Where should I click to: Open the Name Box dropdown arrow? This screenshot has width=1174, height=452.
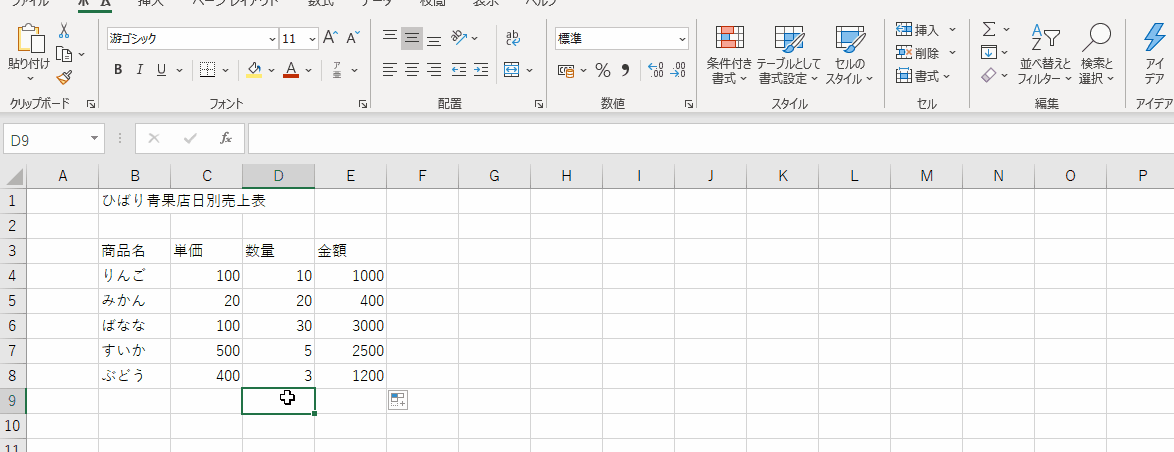[x=95, y=139]
